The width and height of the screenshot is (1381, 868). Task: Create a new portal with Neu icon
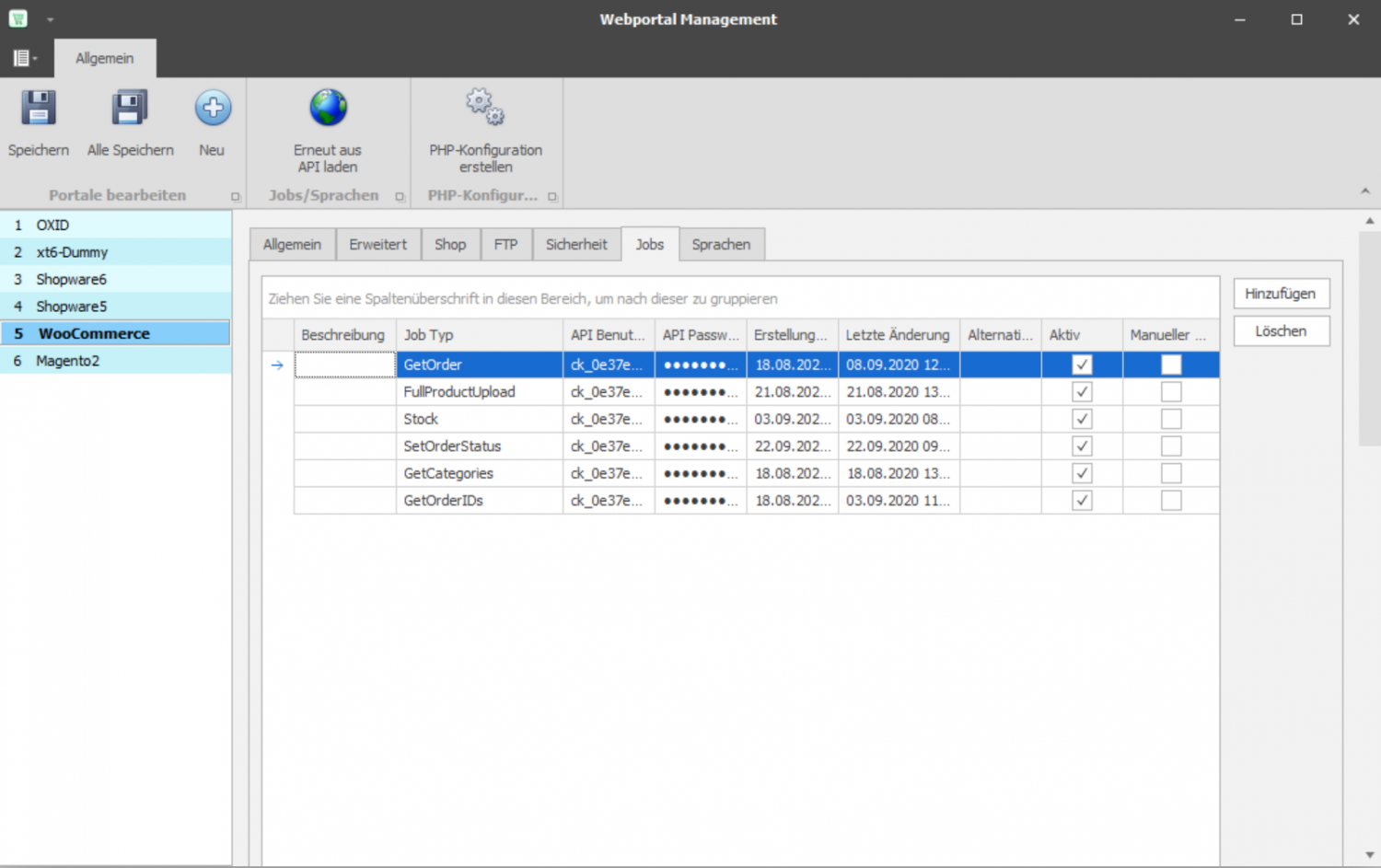213,109
